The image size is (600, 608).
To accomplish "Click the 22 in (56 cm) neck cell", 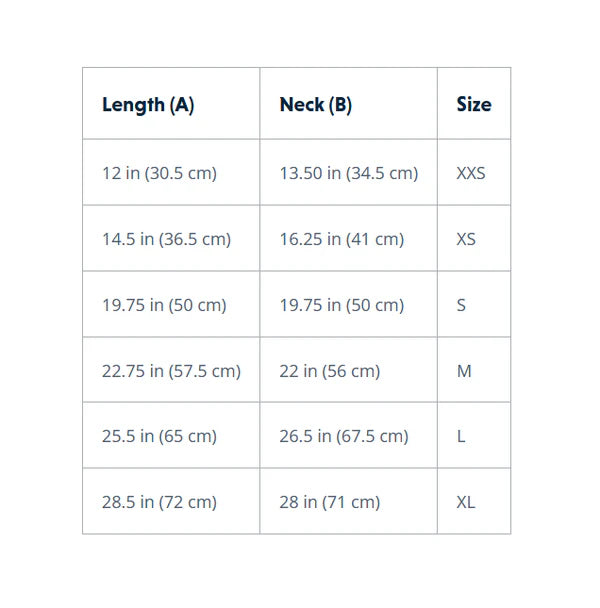I will [349, 370].
